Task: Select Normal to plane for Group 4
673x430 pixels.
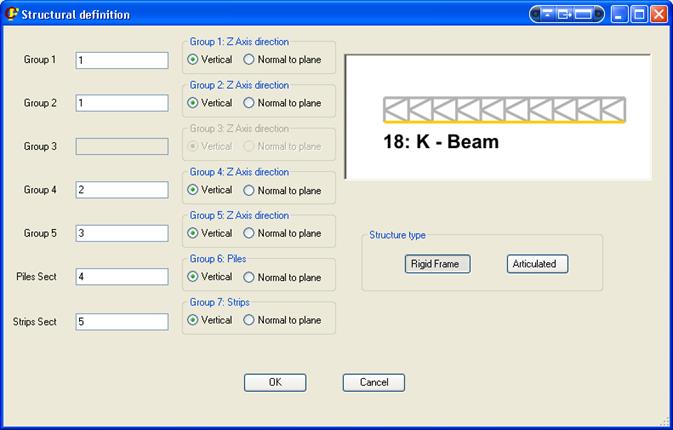Action: 282,190
